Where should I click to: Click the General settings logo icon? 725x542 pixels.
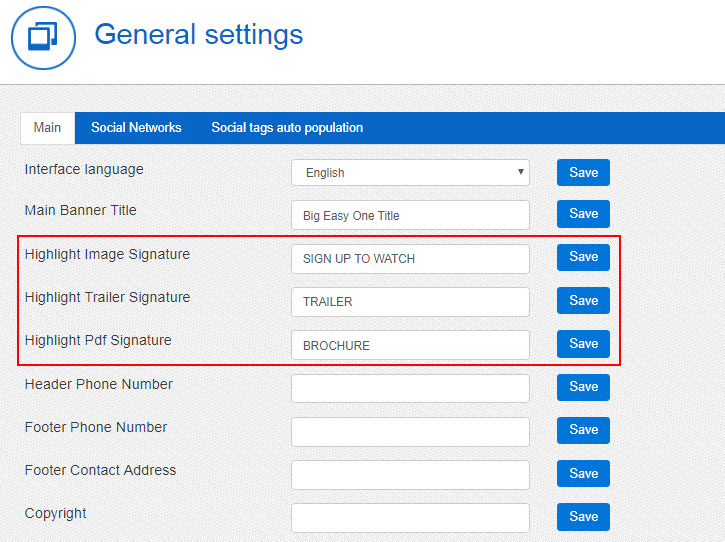(x=43, y=38)
